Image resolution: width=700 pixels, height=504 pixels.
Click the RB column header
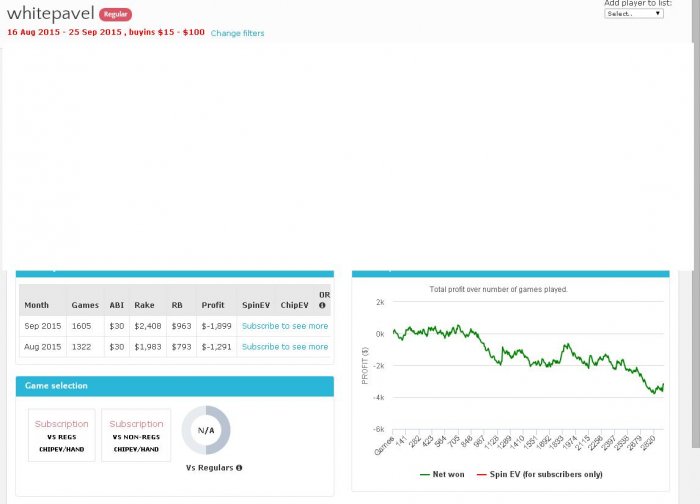[177, 305]
